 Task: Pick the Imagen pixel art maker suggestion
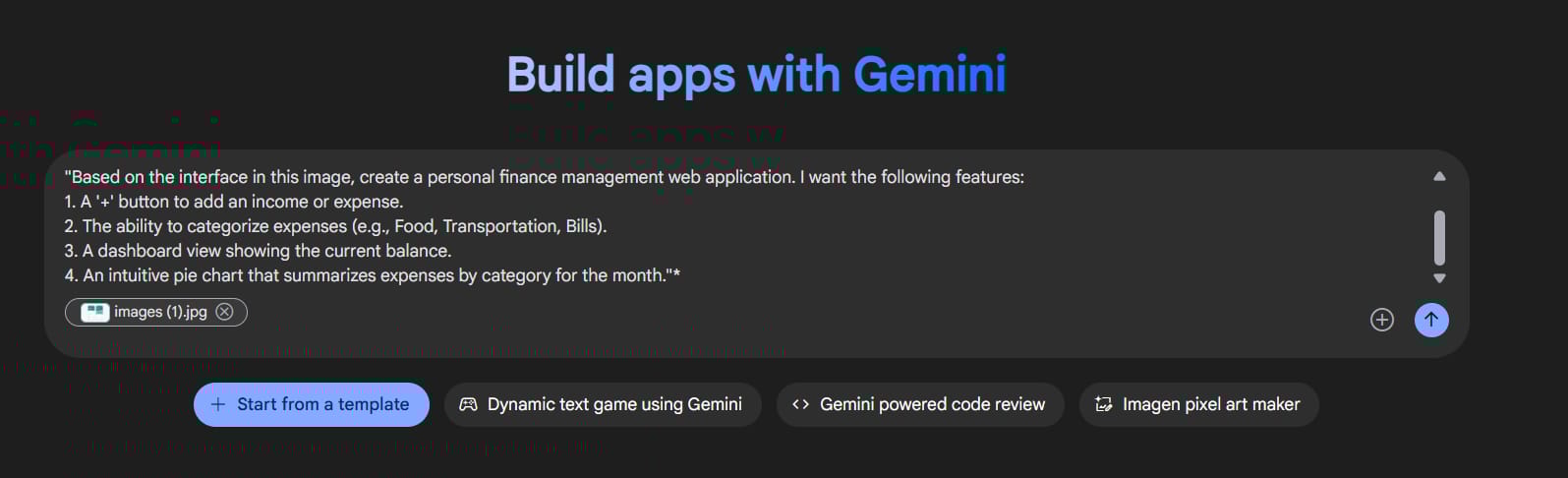tap(1199, 404)
